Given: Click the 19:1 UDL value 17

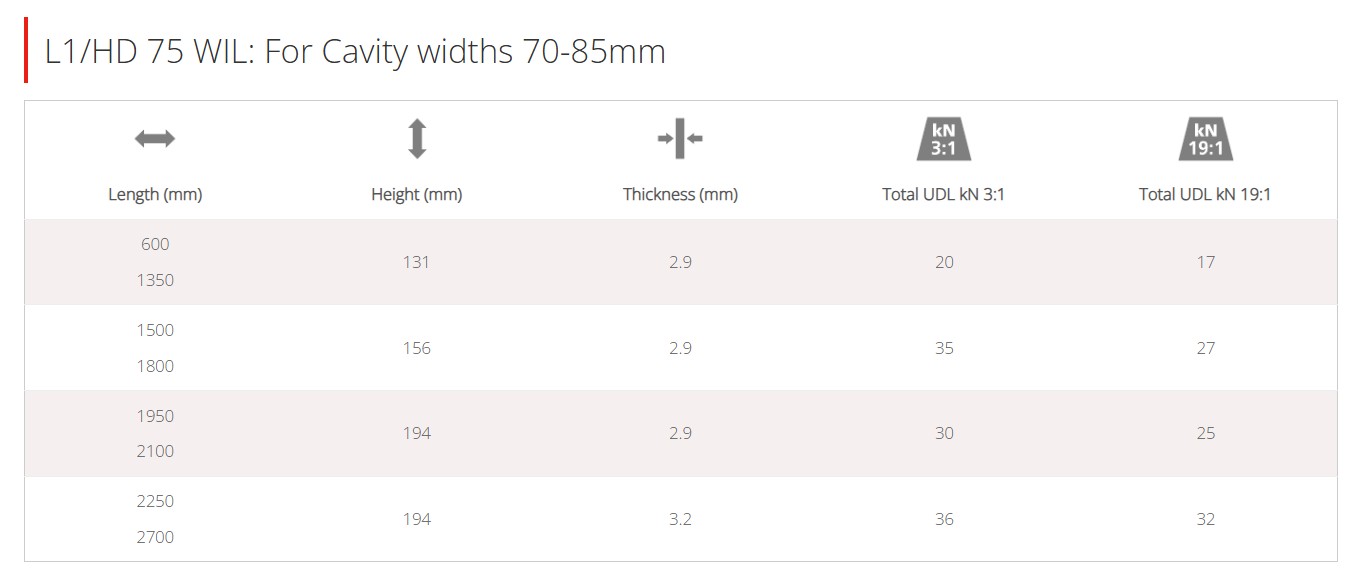Looking at the screenshot, I should point(1206,262).
